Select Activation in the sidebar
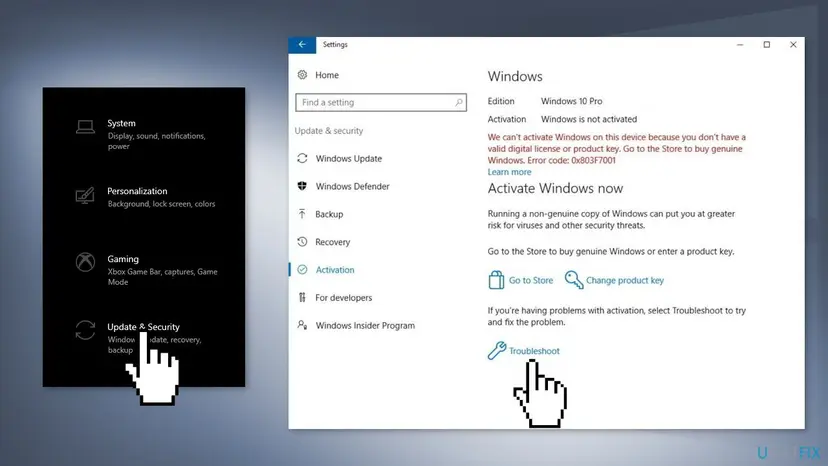 pos(335,269)
